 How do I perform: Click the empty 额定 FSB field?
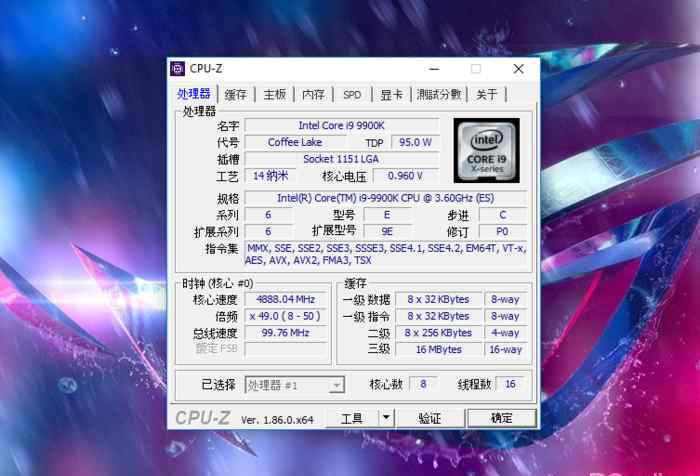[286, 349]
